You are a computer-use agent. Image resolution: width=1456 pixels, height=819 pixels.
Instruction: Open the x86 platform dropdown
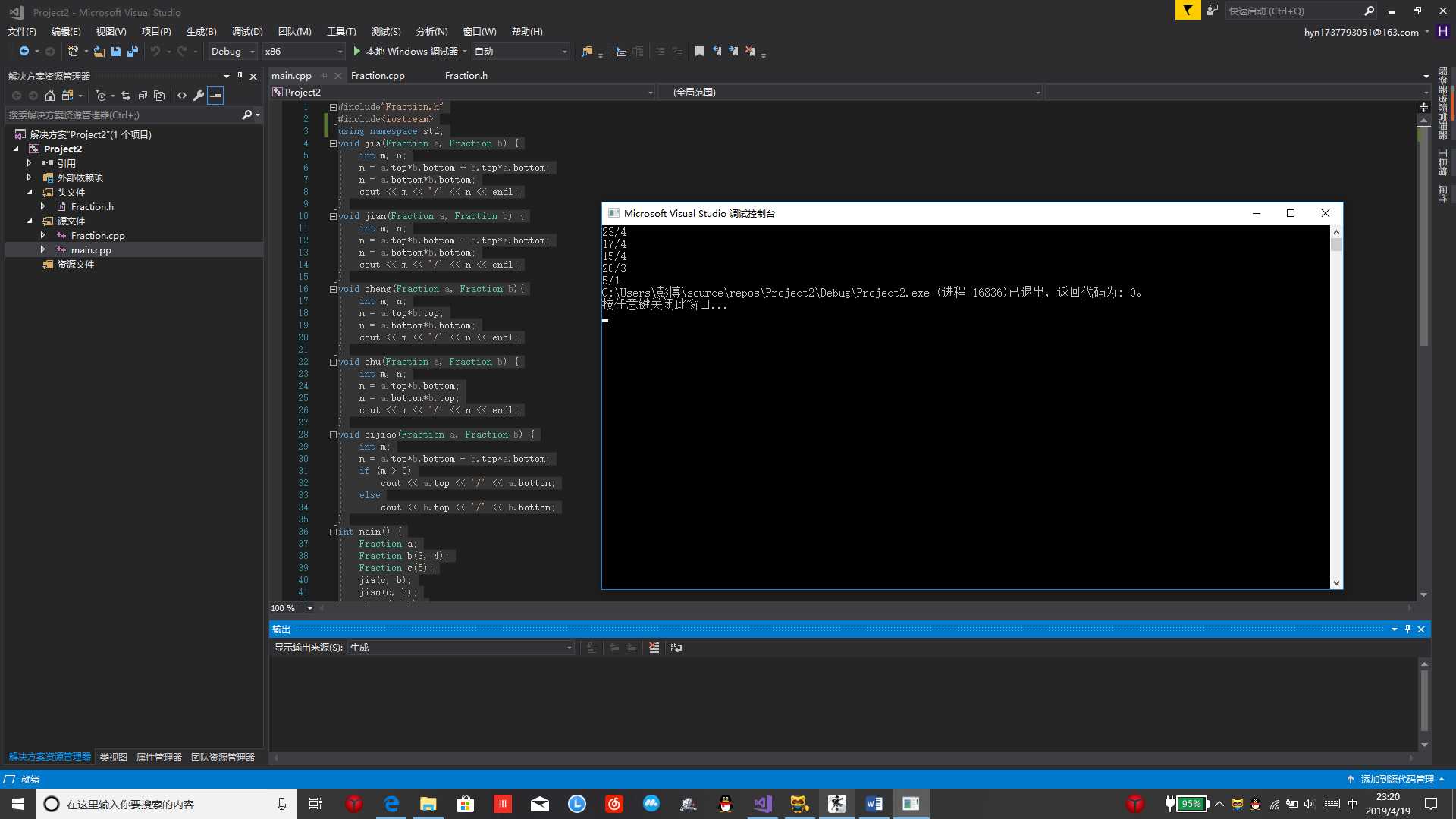(x=303, y=52)
